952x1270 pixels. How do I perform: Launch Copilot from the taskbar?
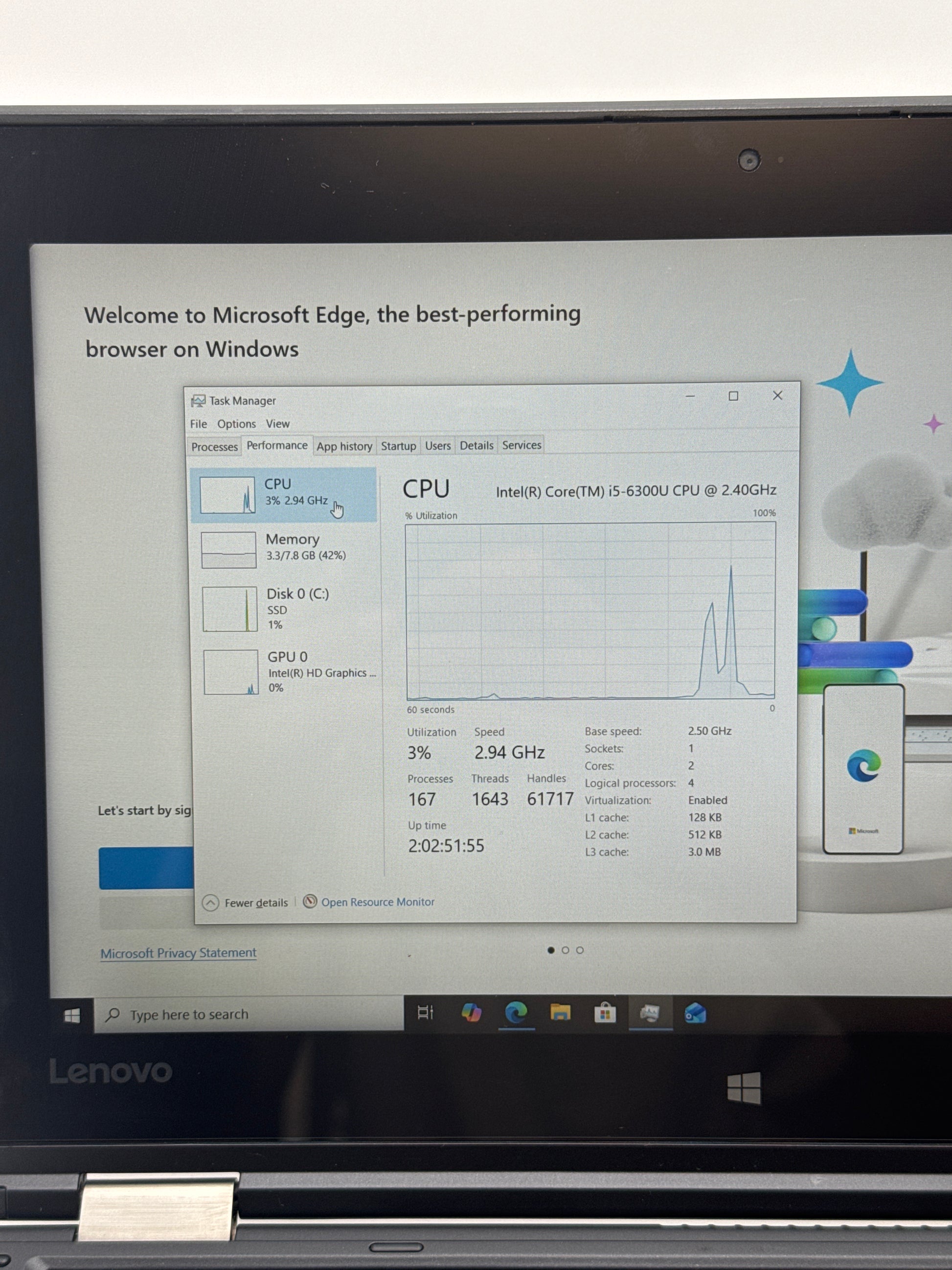[471, 1013]
